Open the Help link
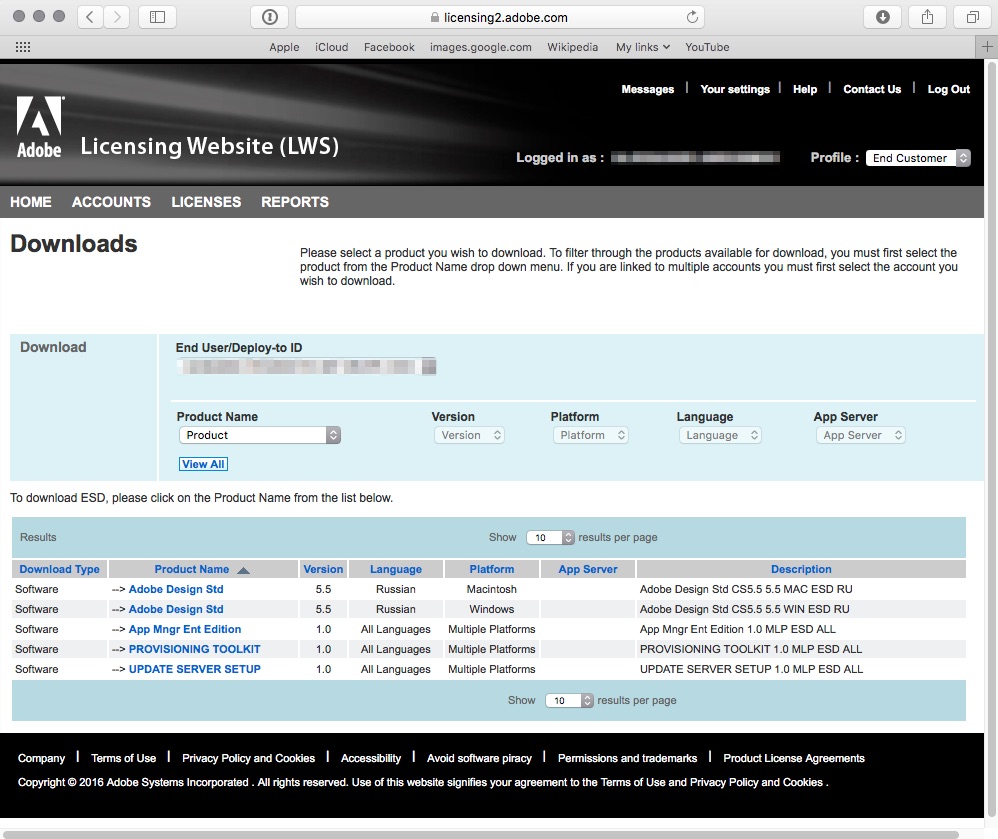The width and height of the screenshot is (998, 839). (805, 89)
